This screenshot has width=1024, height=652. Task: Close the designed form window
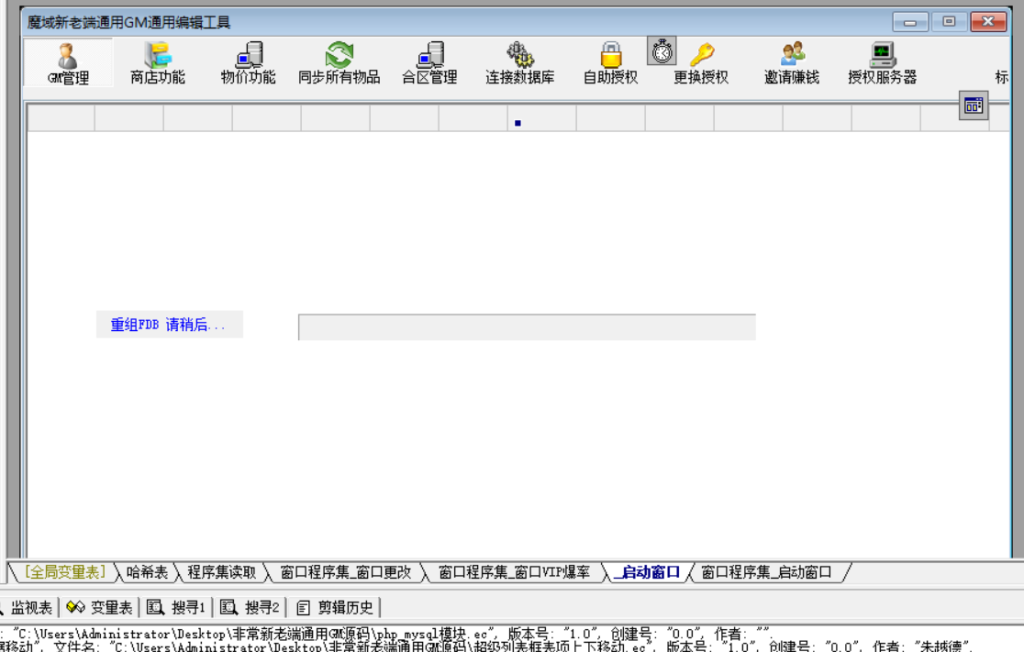[x=988, y=22]
